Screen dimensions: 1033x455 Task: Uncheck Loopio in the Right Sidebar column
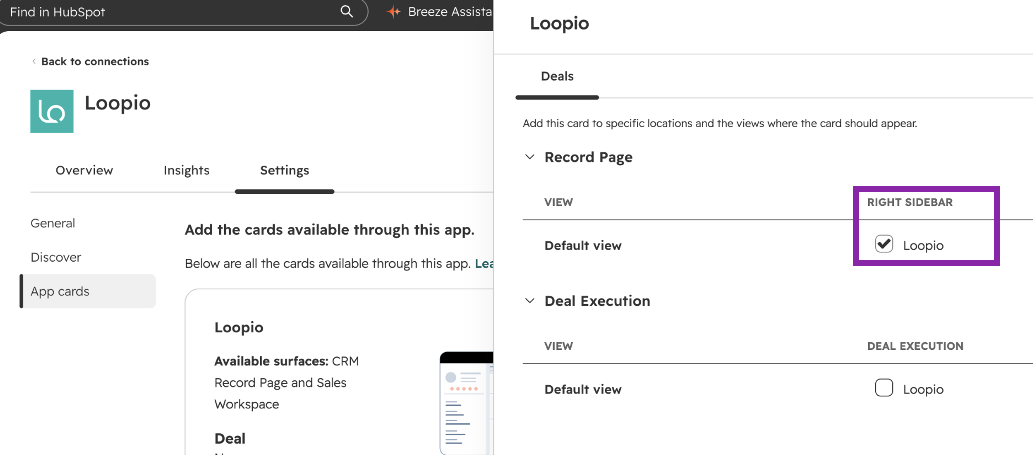[x=883, y=244]
